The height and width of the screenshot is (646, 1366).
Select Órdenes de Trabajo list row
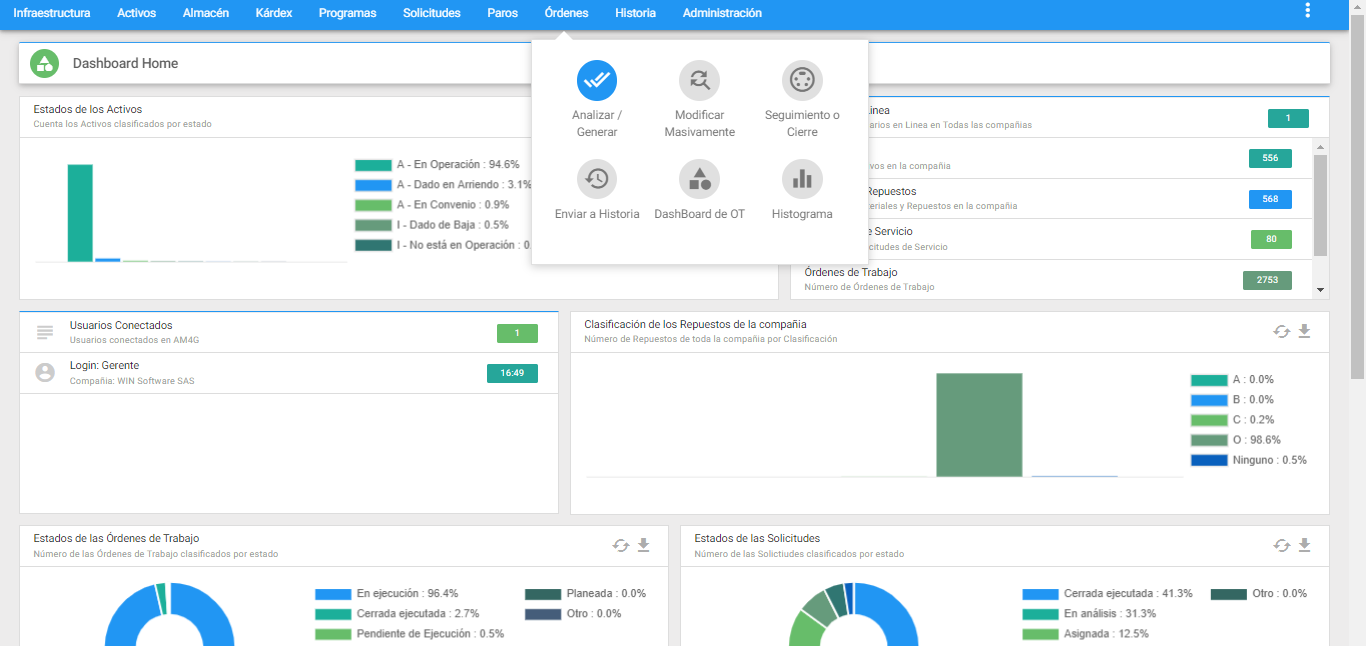coord(1051,280)
